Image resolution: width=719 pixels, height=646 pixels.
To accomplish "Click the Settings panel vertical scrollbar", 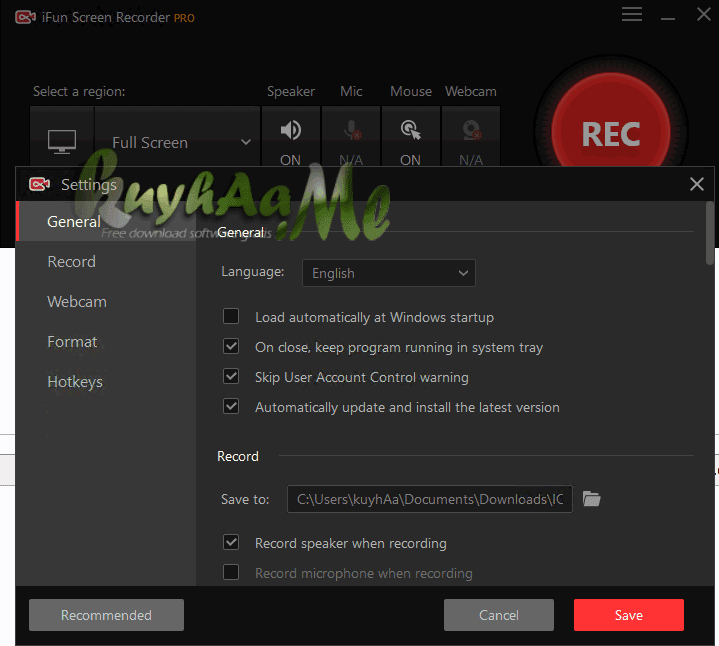I will 710,233.
